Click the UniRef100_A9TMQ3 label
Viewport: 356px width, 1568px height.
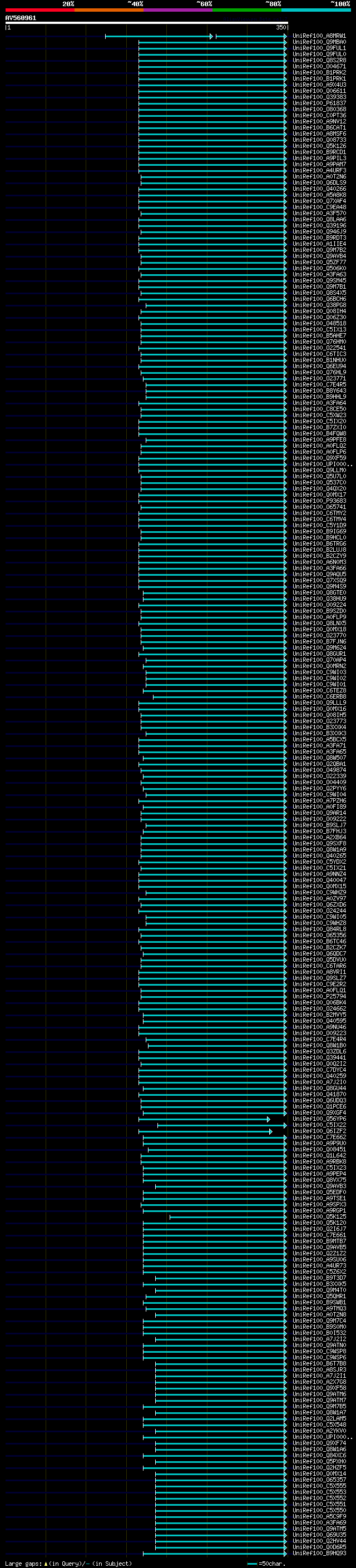(319, 1309)
